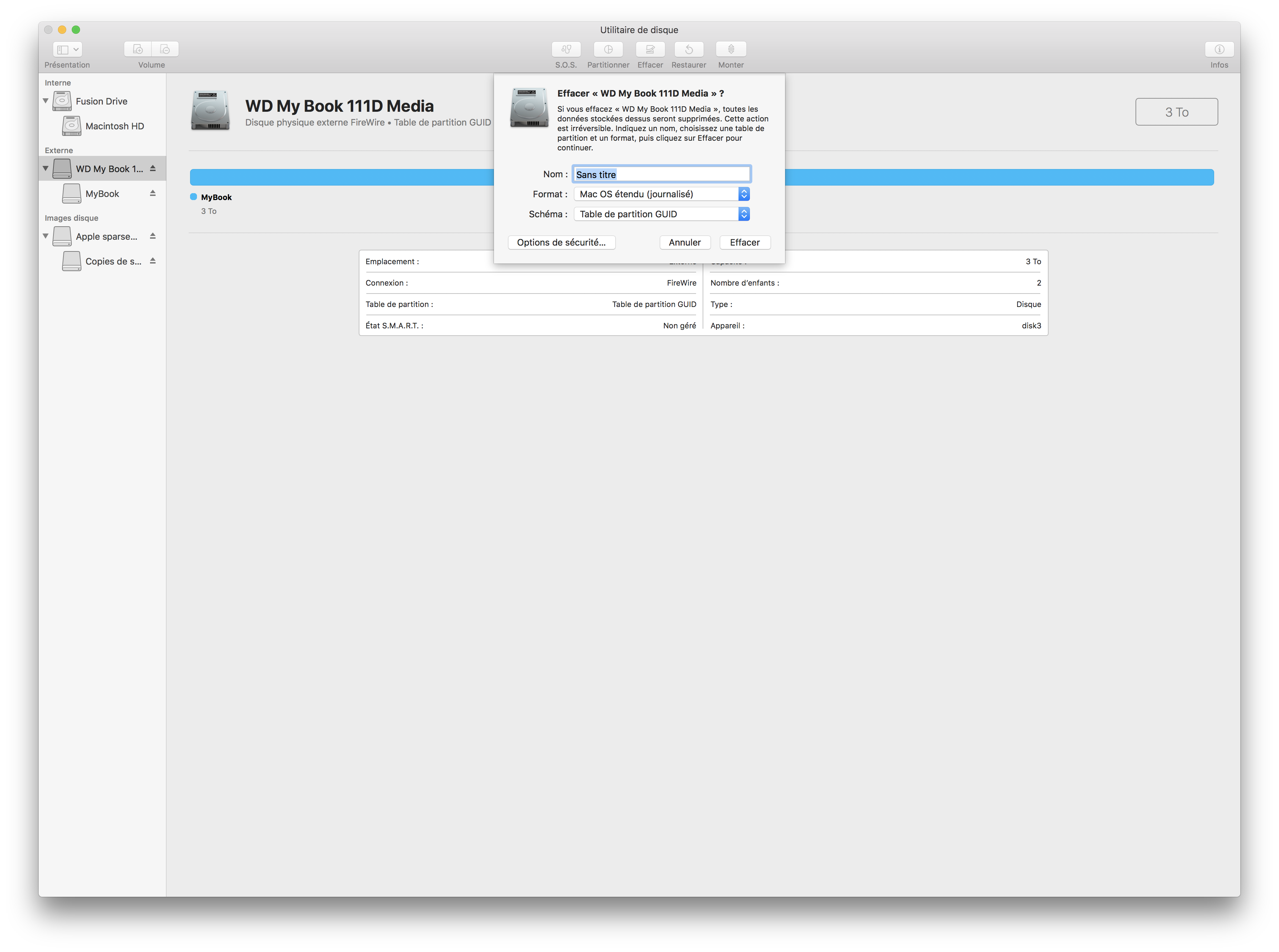The height and width of the screenshot is (952, 1279).
Task: Click the Nombre d'enfants label
Action: (x=744, y=283)
